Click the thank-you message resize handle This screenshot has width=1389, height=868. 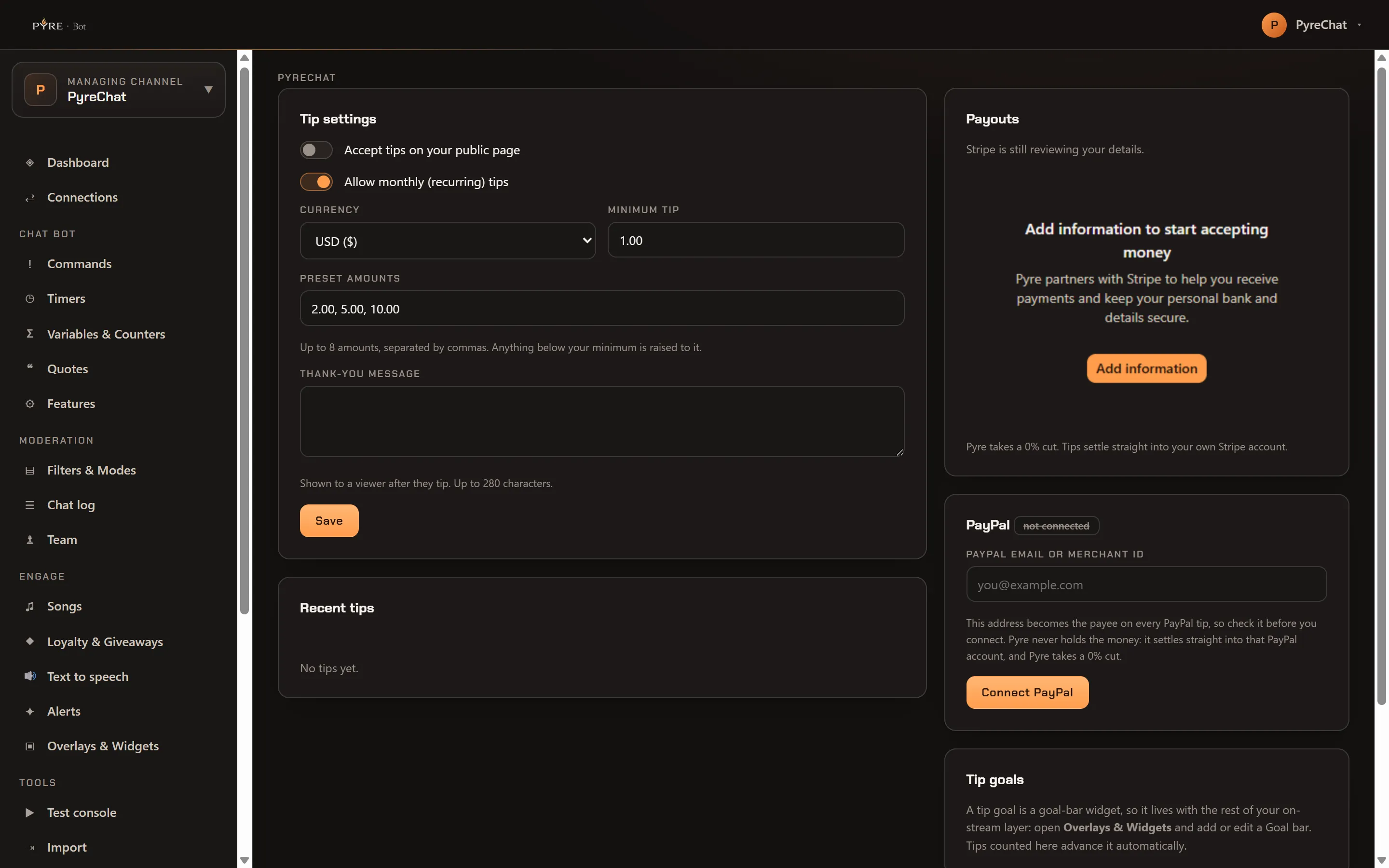(x=899, y=452)
